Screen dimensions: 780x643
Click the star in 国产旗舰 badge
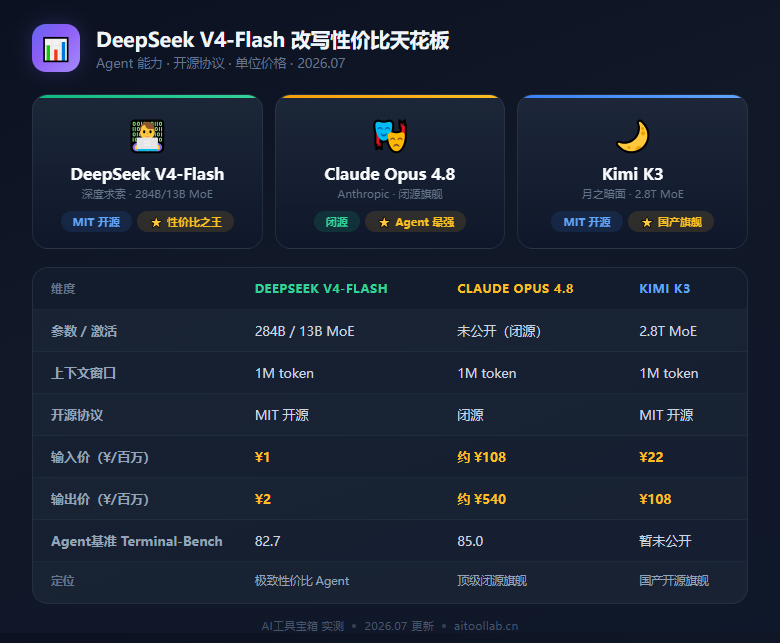(647, 222)
